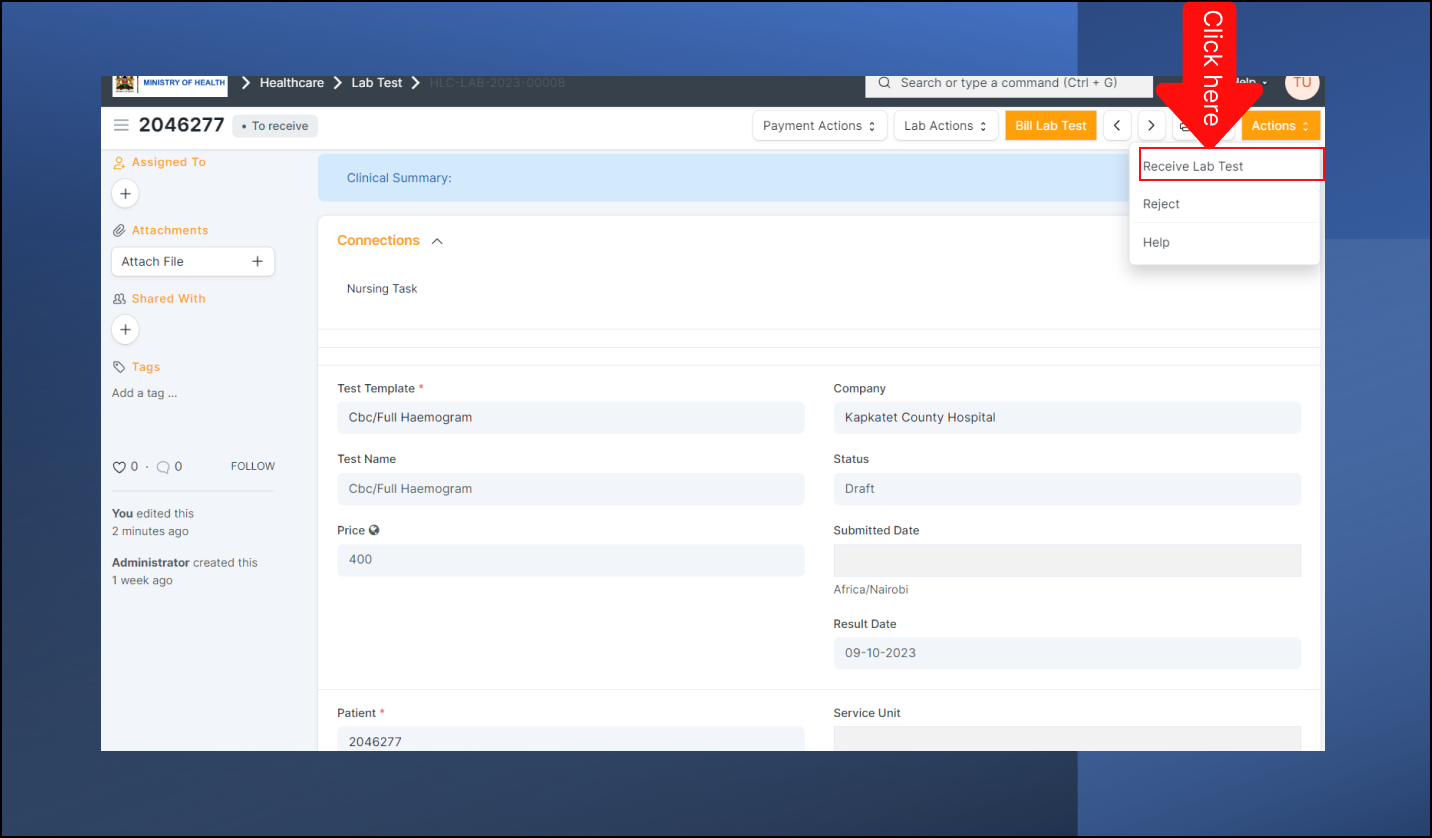Click the Assigned To person icon
Viewport: 1432px width, 838px height.
119,162
